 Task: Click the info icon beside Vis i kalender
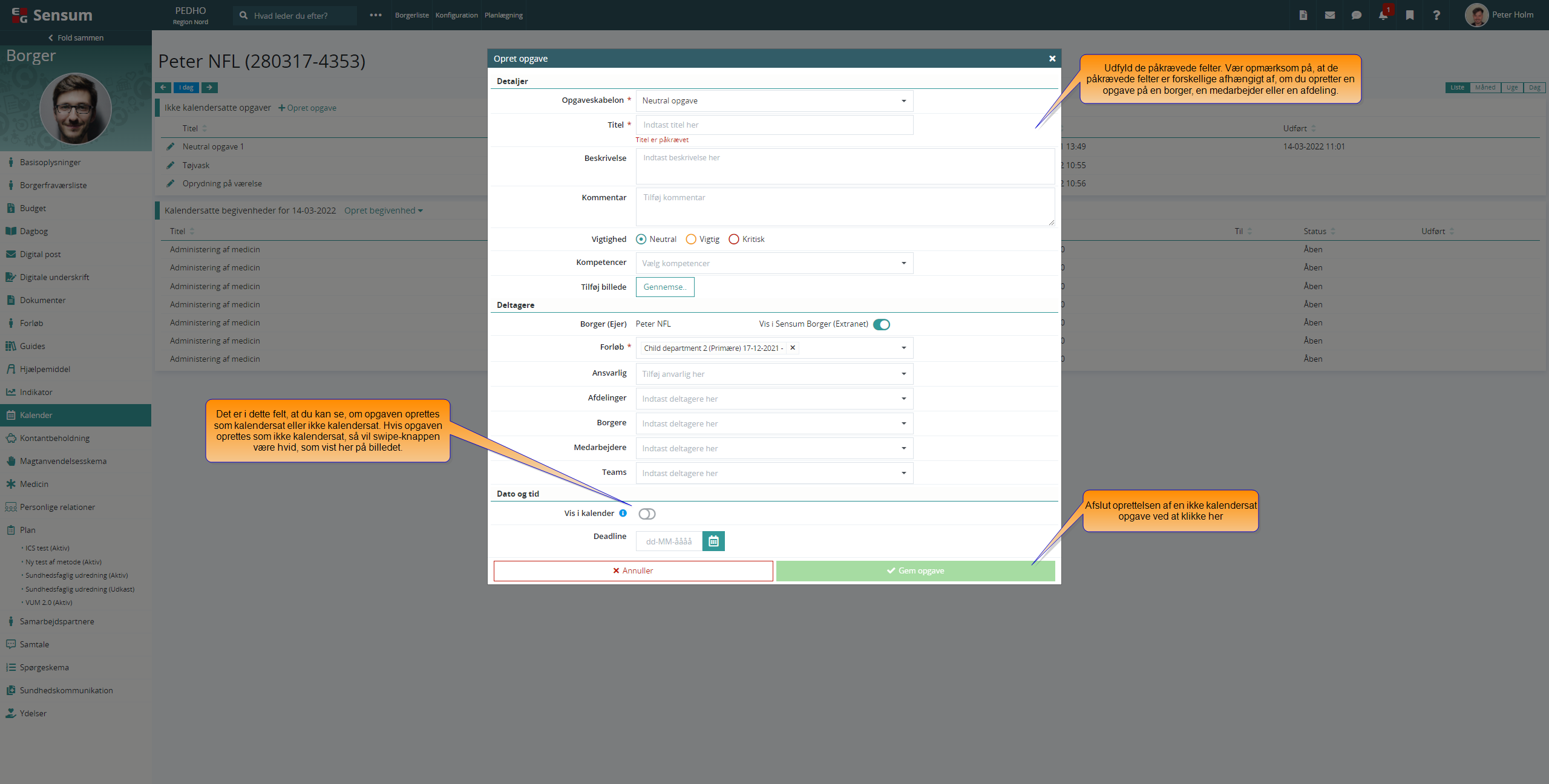[623, 513]
